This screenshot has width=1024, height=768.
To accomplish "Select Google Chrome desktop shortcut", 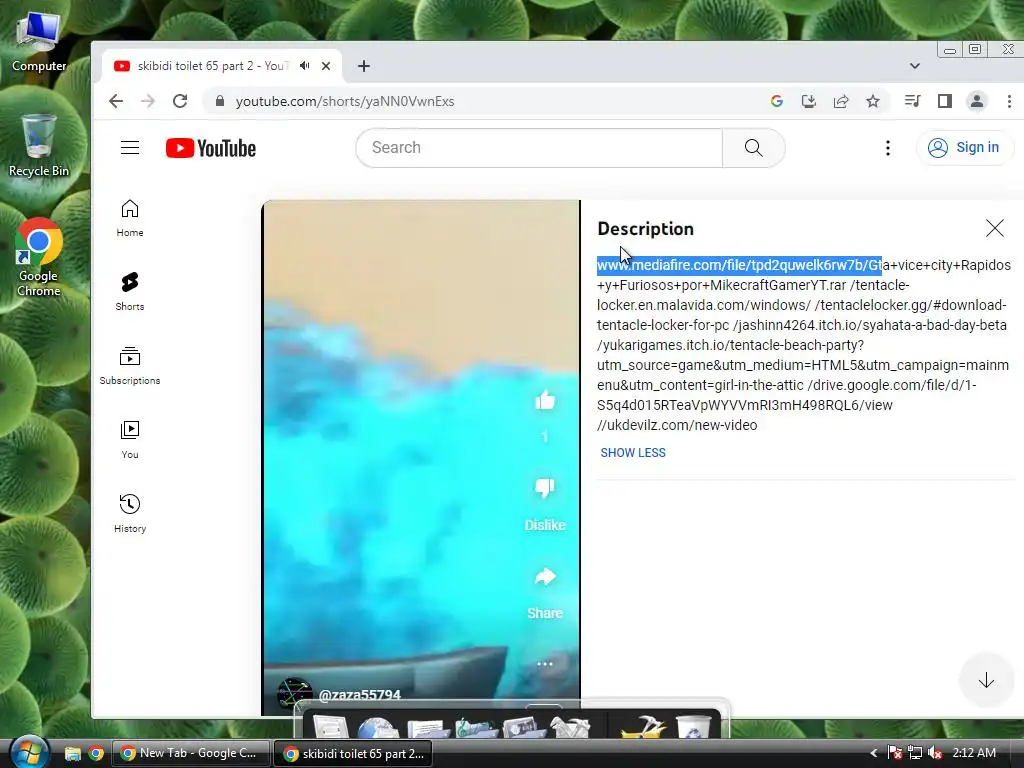I will click(x=39, y=257).
